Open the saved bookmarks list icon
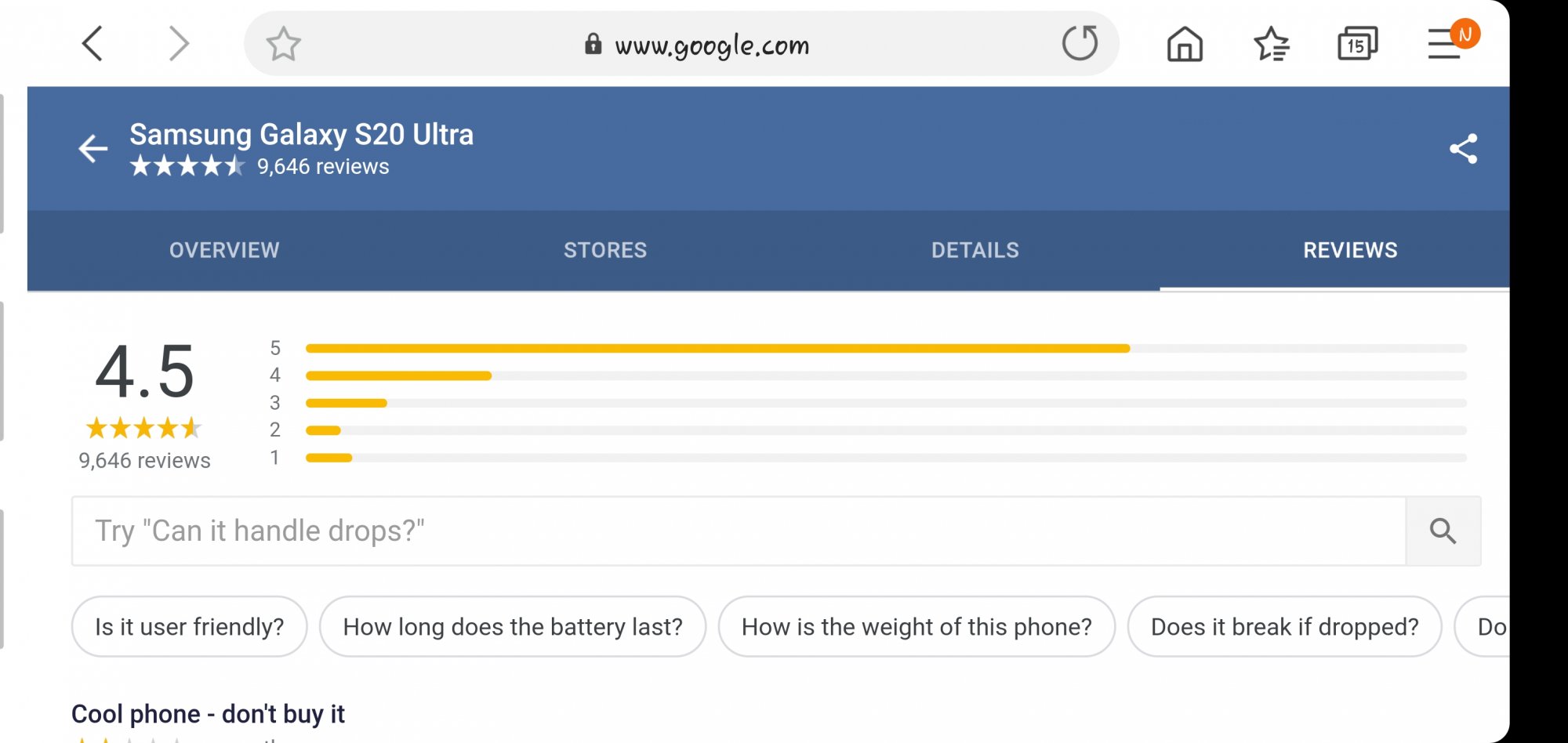Screen dimensions: 1568x743 coord(1272,44)
